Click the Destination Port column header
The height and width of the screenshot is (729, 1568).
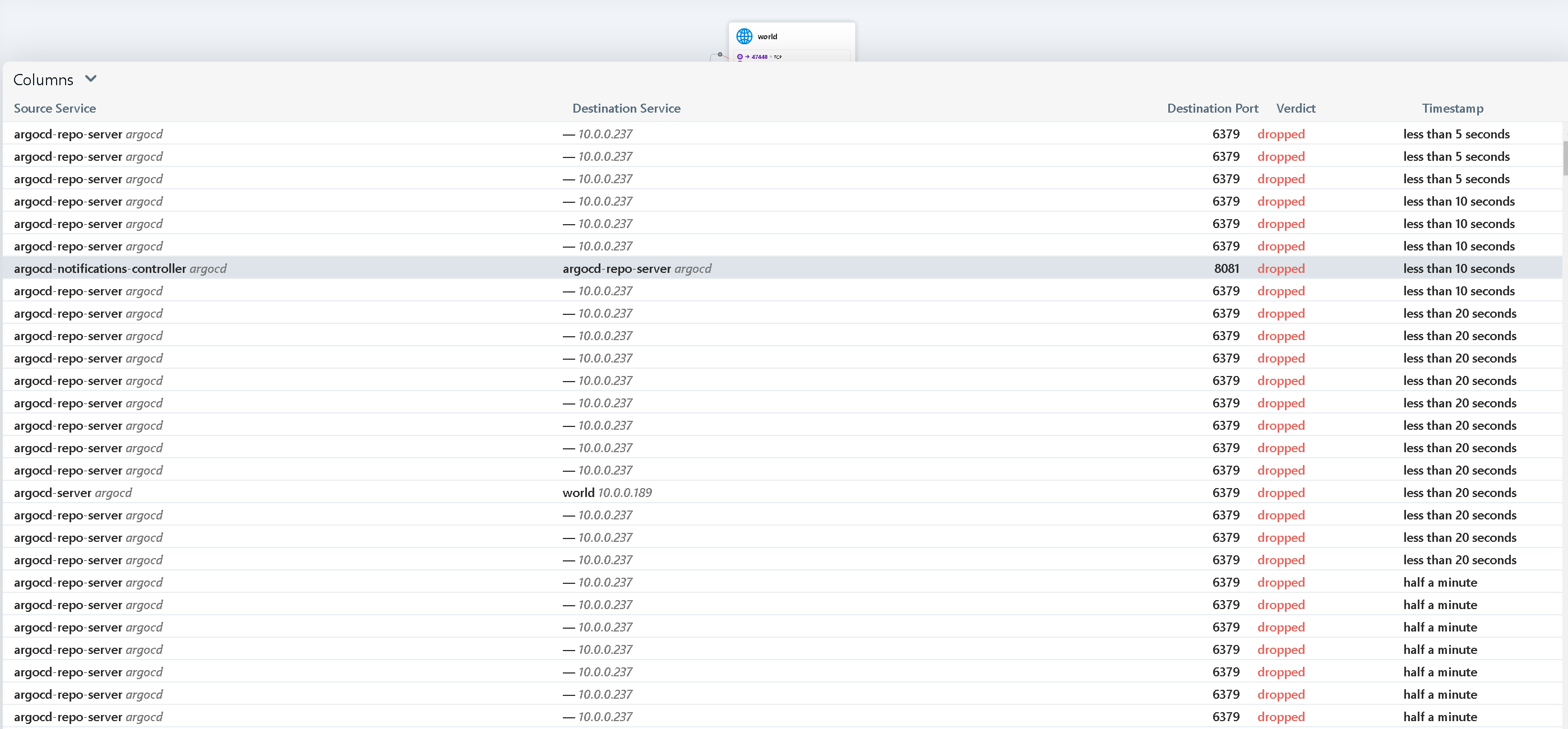(x=1212, y=108)
